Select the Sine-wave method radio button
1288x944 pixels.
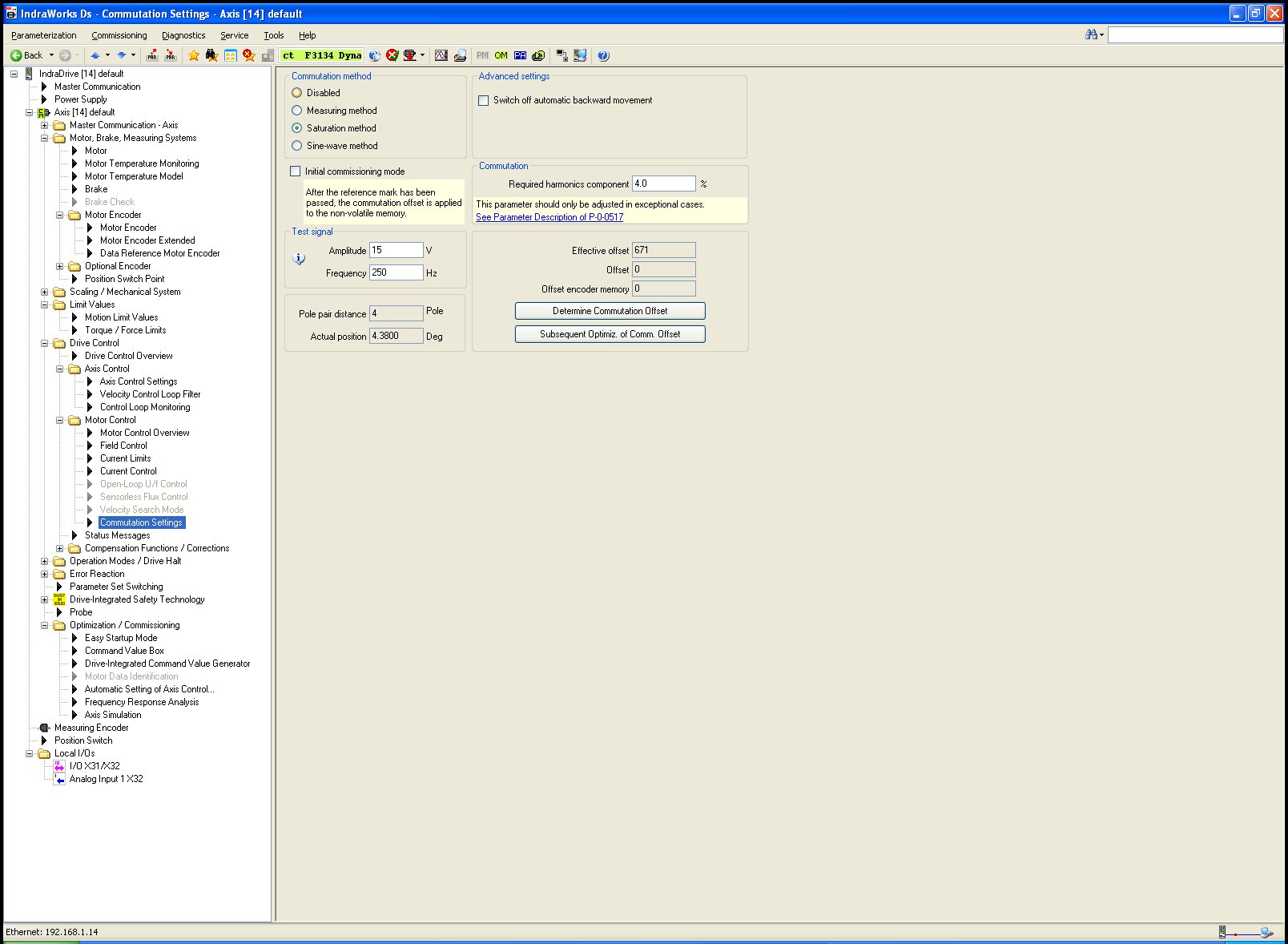pos(297,146)
